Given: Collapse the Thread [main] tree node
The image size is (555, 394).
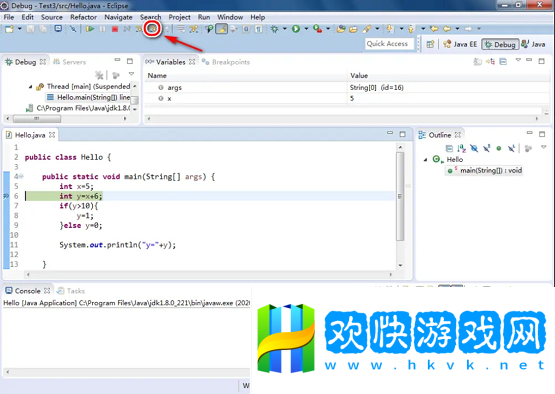Looking at the screenshot, I should pyautogui.click(x=30, y=87).
